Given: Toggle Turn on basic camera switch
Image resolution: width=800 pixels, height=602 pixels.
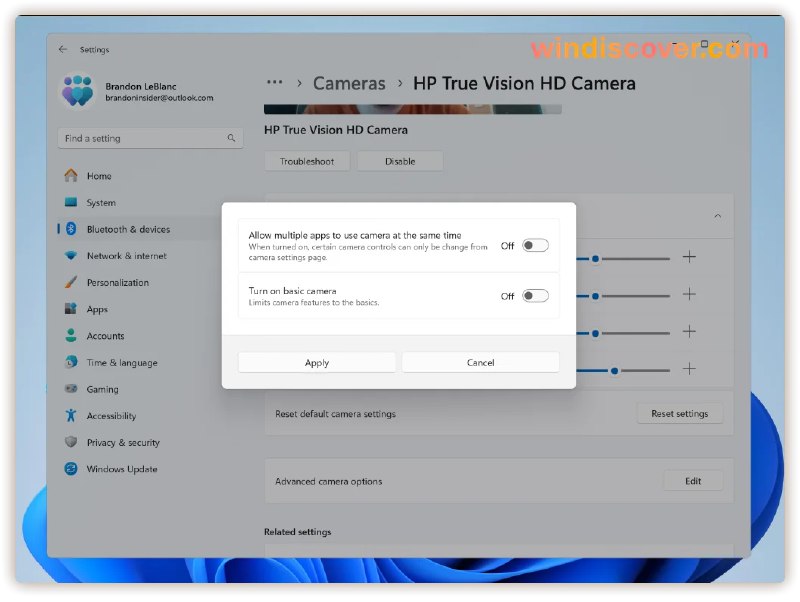Looking at the screenshot, I should [535, 296].
